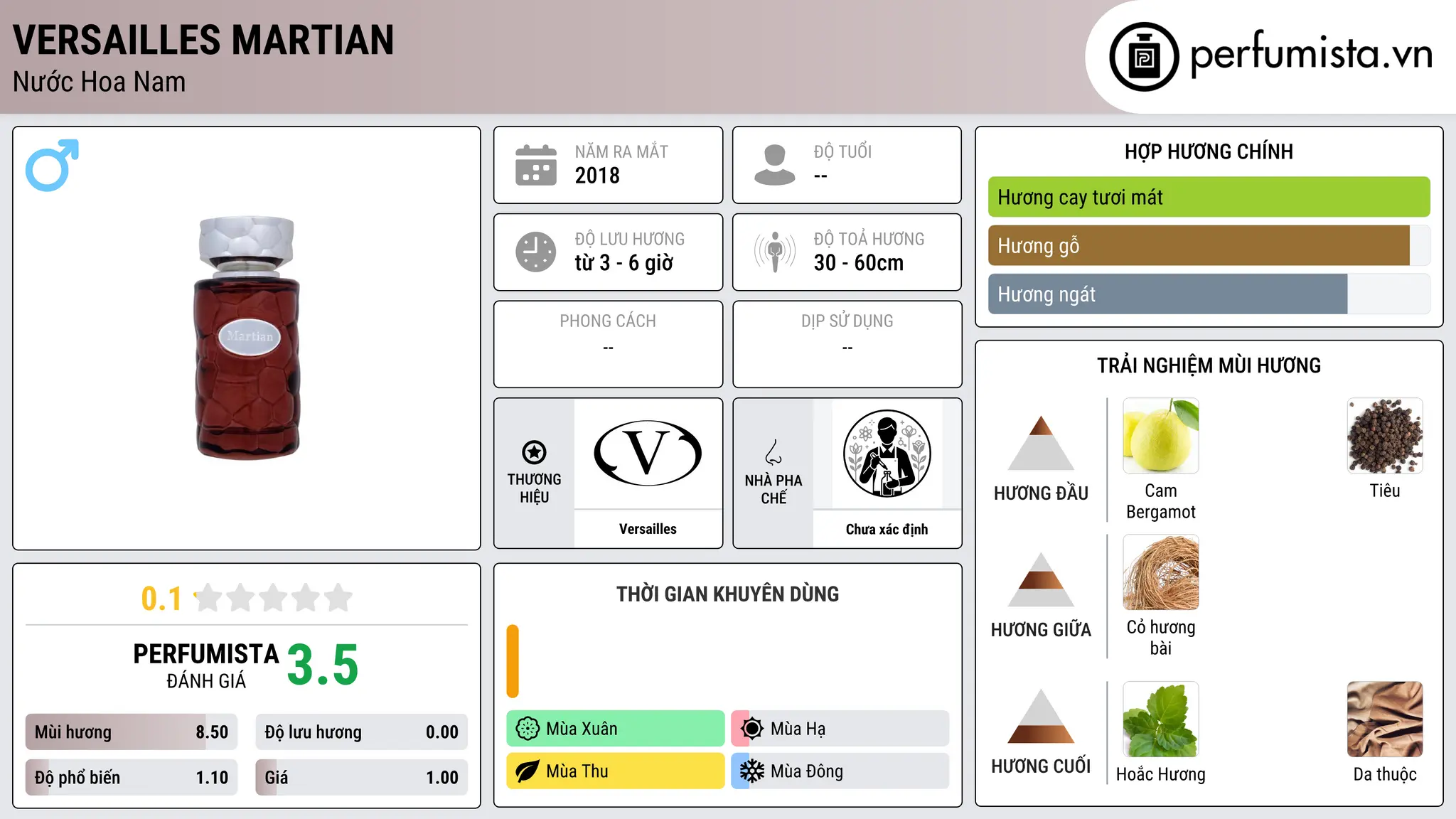This screenshot has height=819, width=1456.
Task: Click the Độ lưu hương 0.00 score bar
Action: (x=361, y=732)
